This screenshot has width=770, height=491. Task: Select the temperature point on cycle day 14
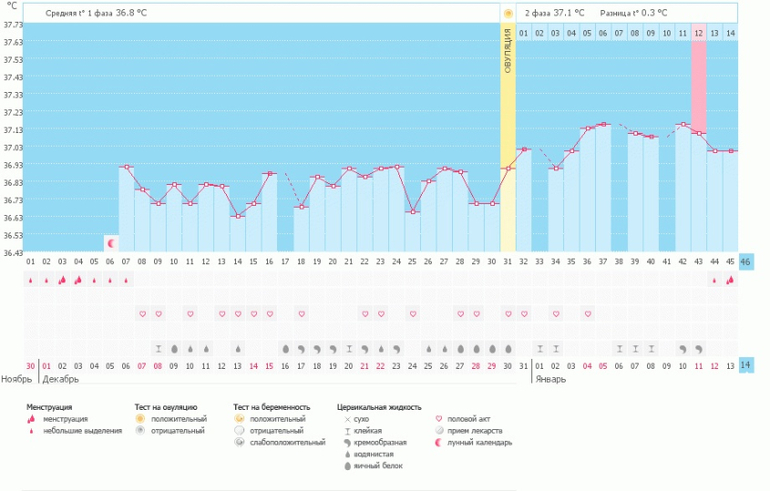238,216
